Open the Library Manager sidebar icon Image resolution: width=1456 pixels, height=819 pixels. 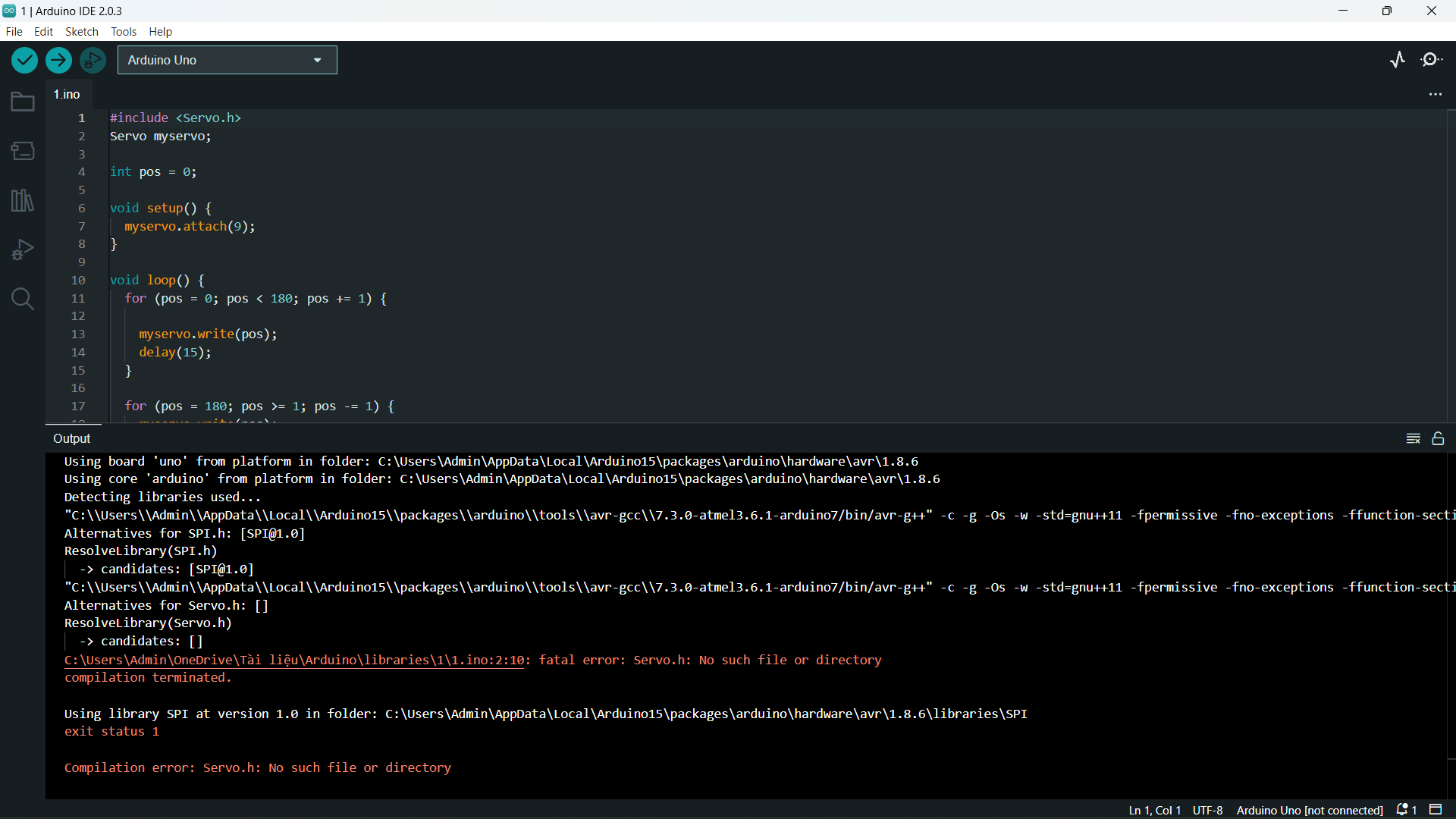pos(23,200)
